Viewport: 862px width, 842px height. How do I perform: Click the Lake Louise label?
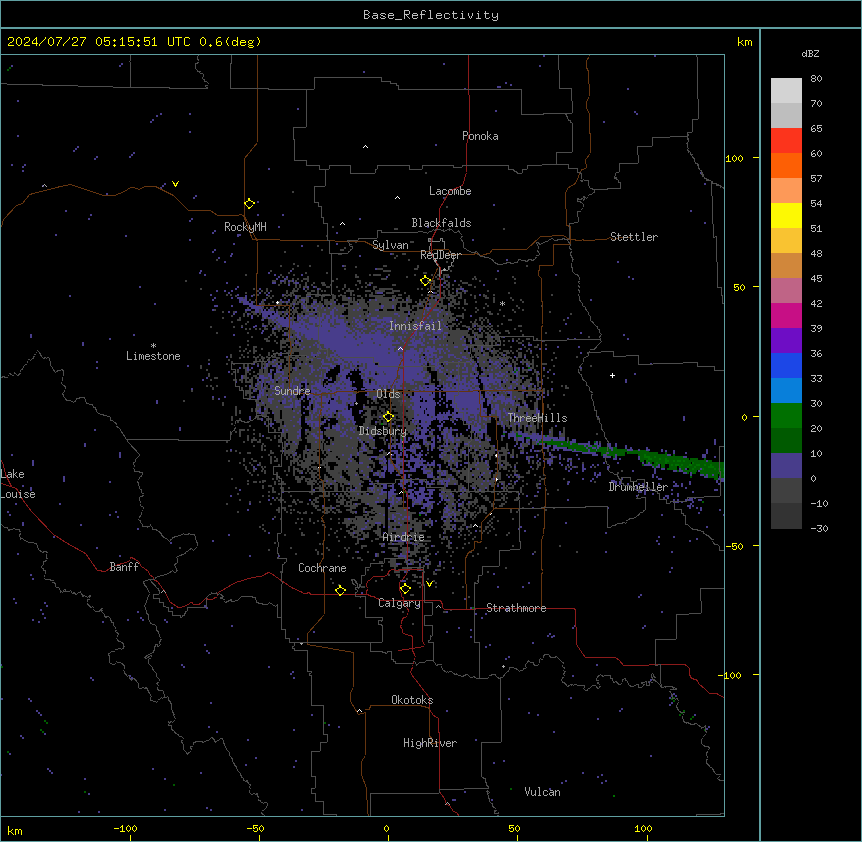coord(18,484)
